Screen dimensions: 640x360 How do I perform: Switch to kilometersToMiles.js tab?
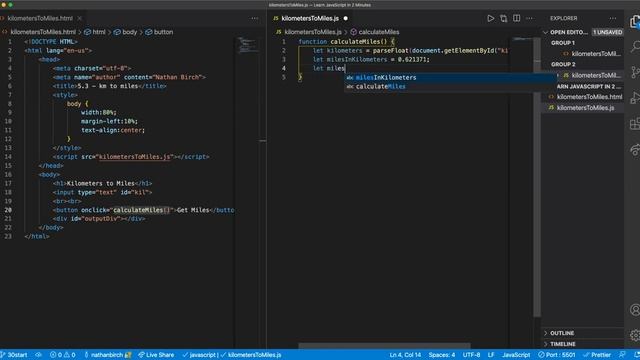(310, 18)
